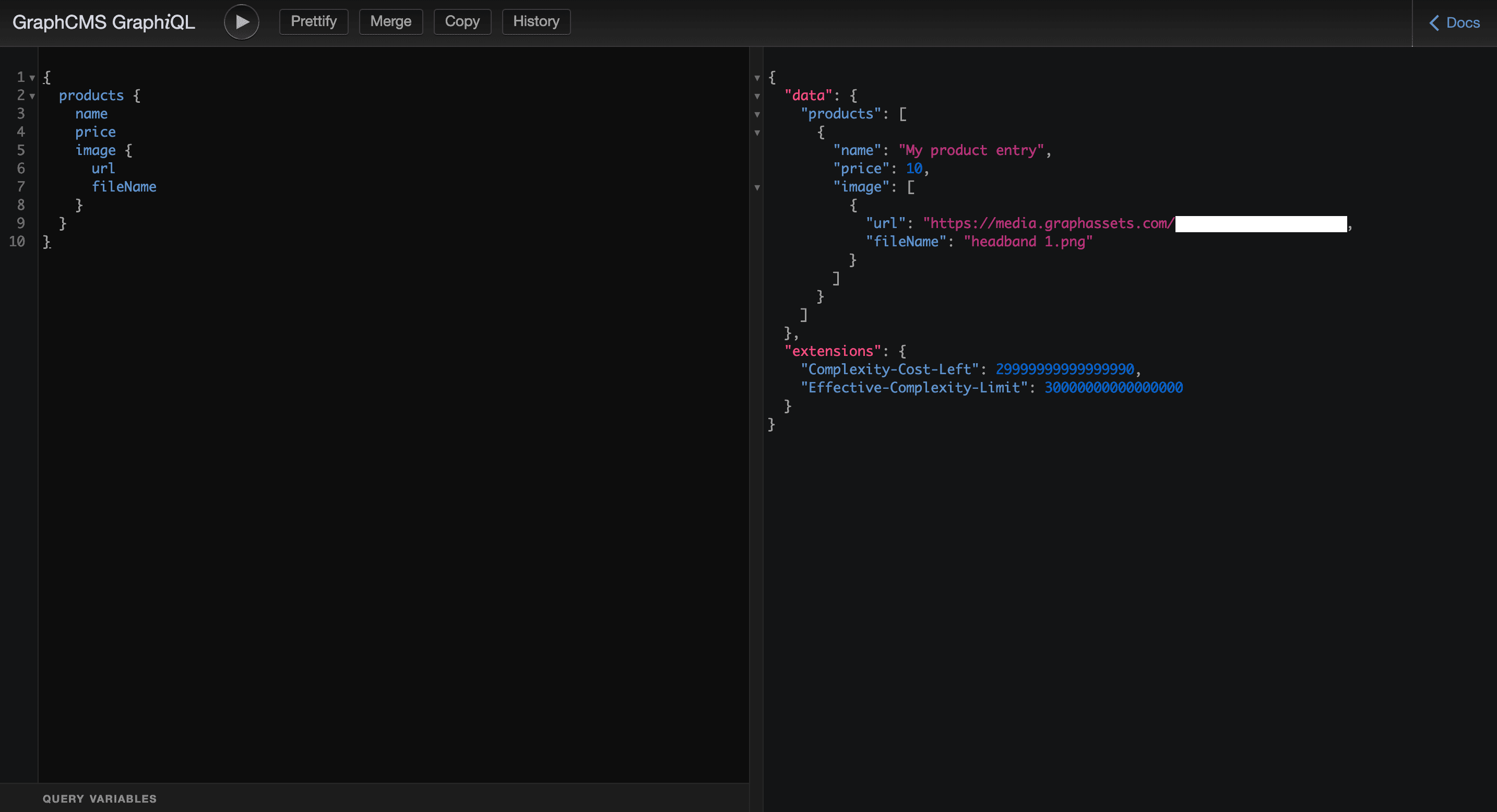Copy the query with the Copy button
This screenshot has width=1497, height=812.
click(462, 22)
